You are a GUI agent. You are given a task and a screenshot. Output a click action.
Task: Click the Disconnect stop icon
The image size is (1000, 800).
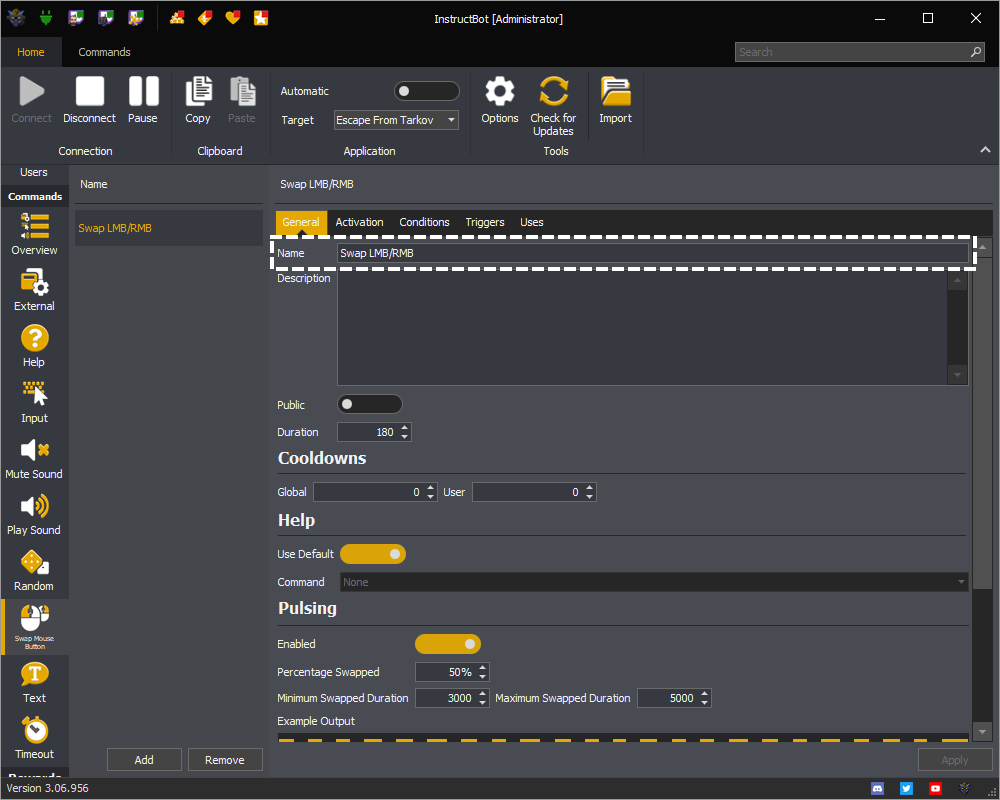pyautogui.click(x=89, y=92)
